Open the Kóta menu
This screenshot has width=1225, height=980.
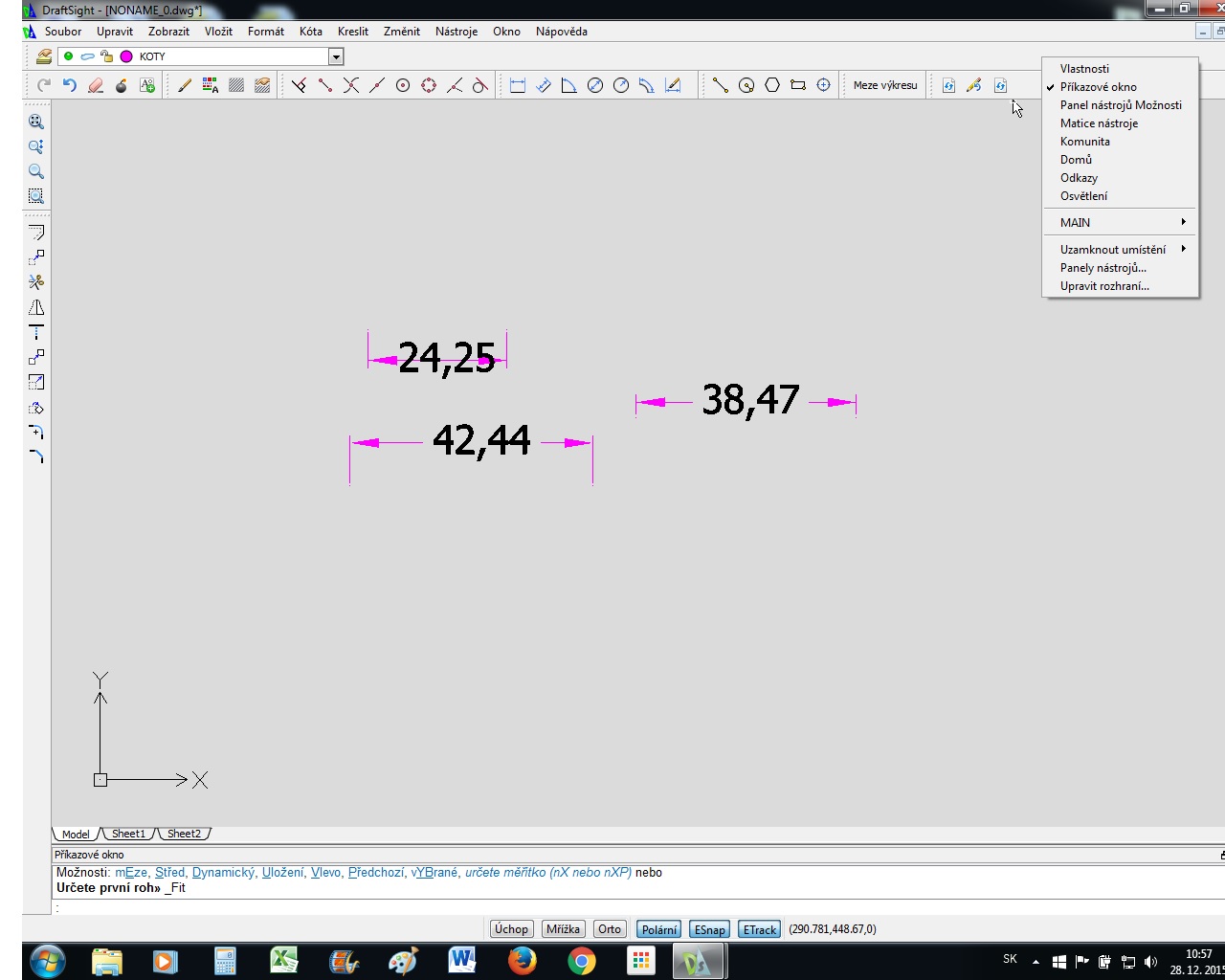pos(310,32)
